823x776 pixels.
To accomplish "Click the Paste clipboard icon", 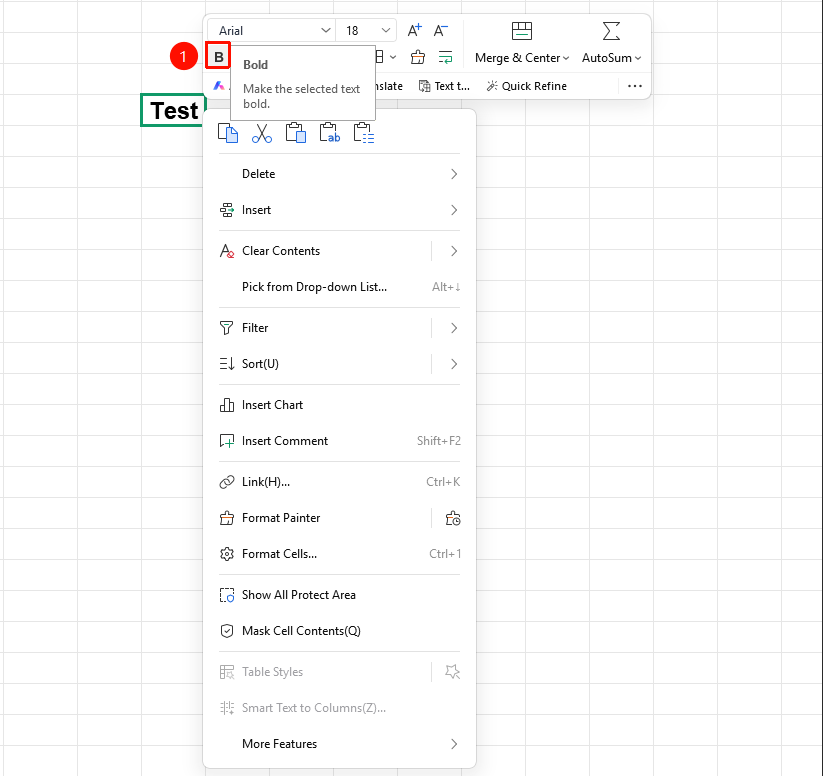I will pos(296,133).
